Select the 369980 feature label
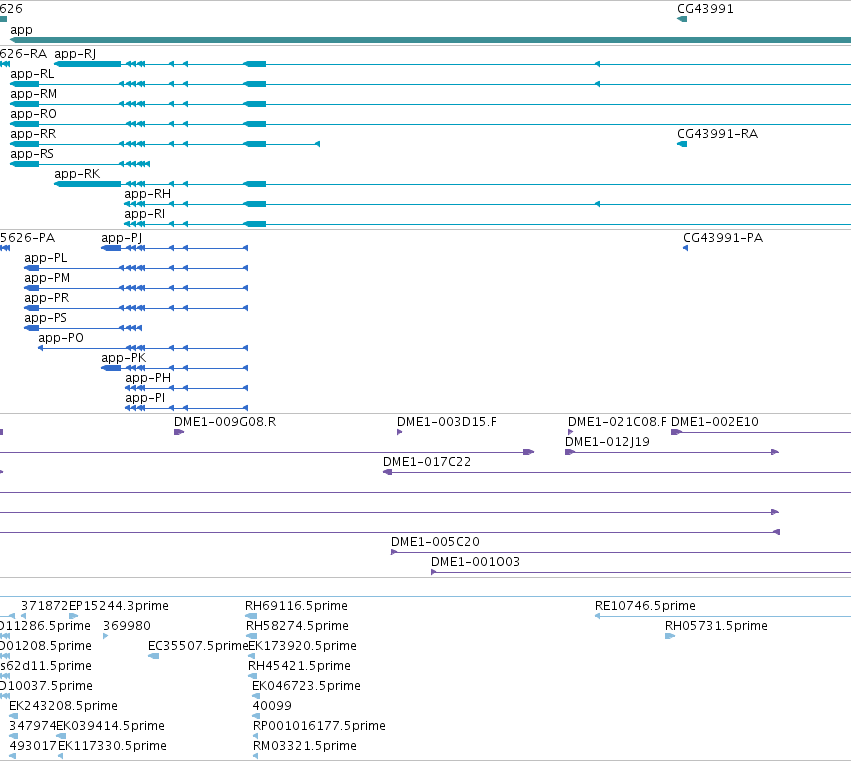Image resolution: width=851 pixels, height=761 pixels. (126, 626)
